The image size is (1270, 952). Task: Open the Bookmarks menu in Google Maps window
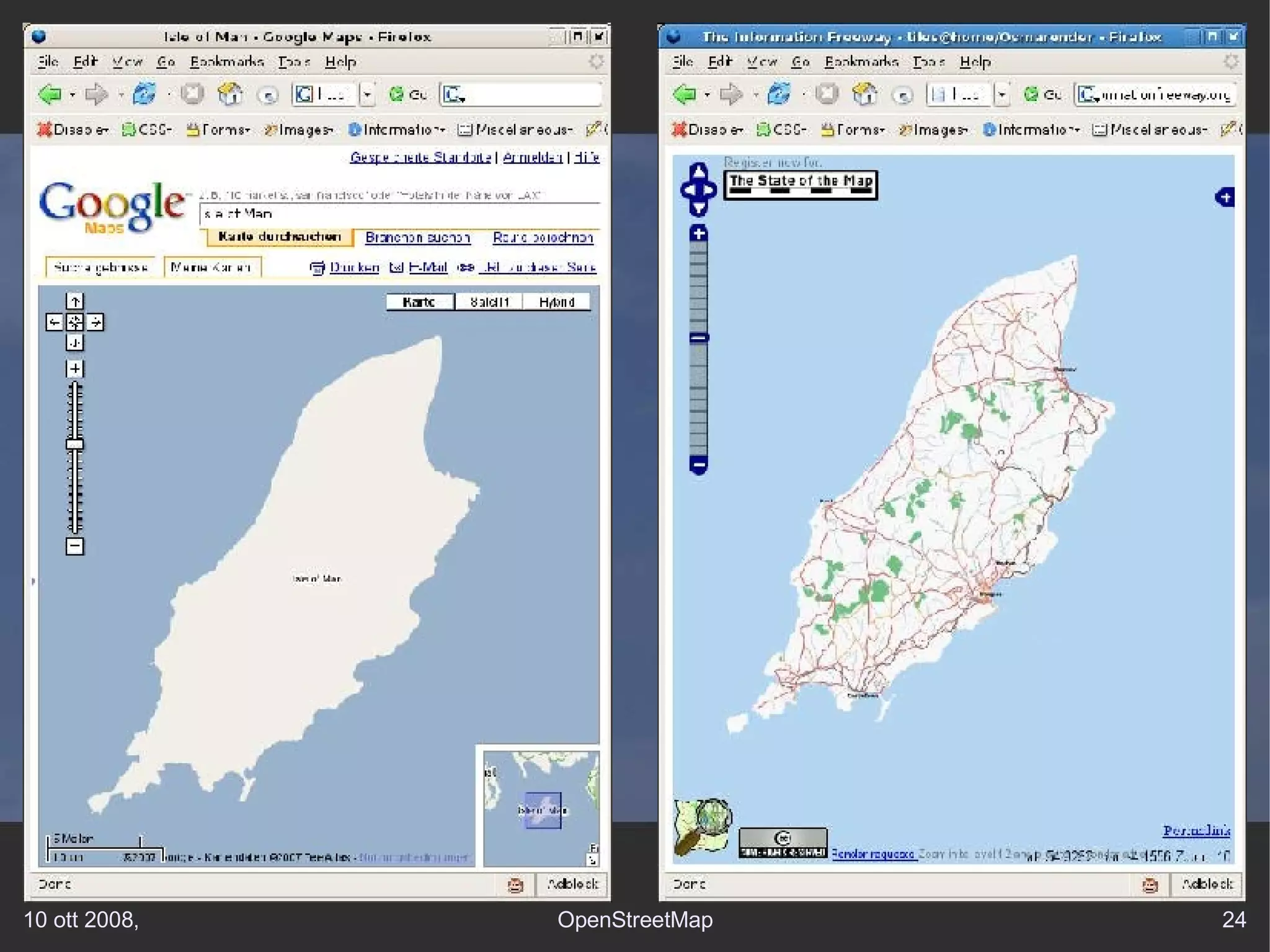tap(226, 62)
